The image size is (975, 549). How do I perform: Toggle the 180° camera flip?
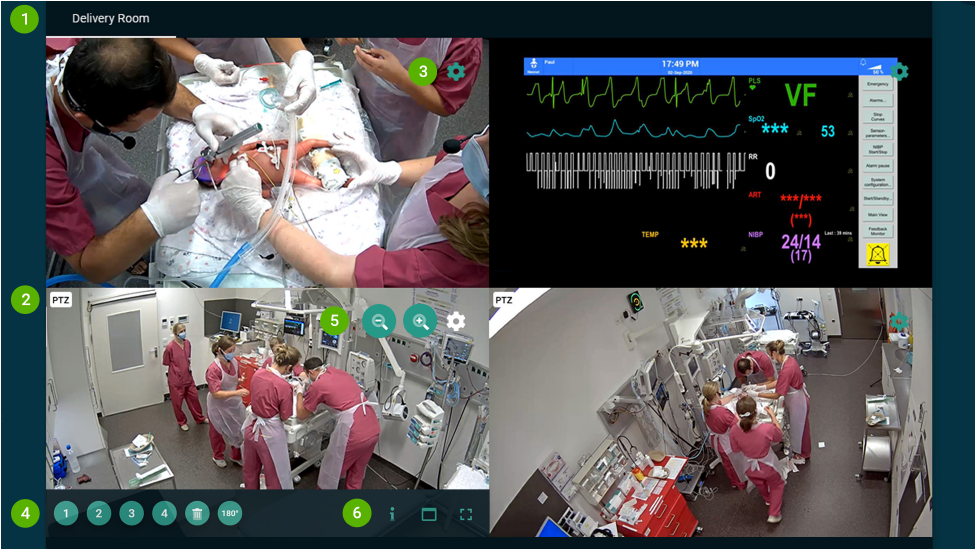pyautogui.click(x=230, y=514)
